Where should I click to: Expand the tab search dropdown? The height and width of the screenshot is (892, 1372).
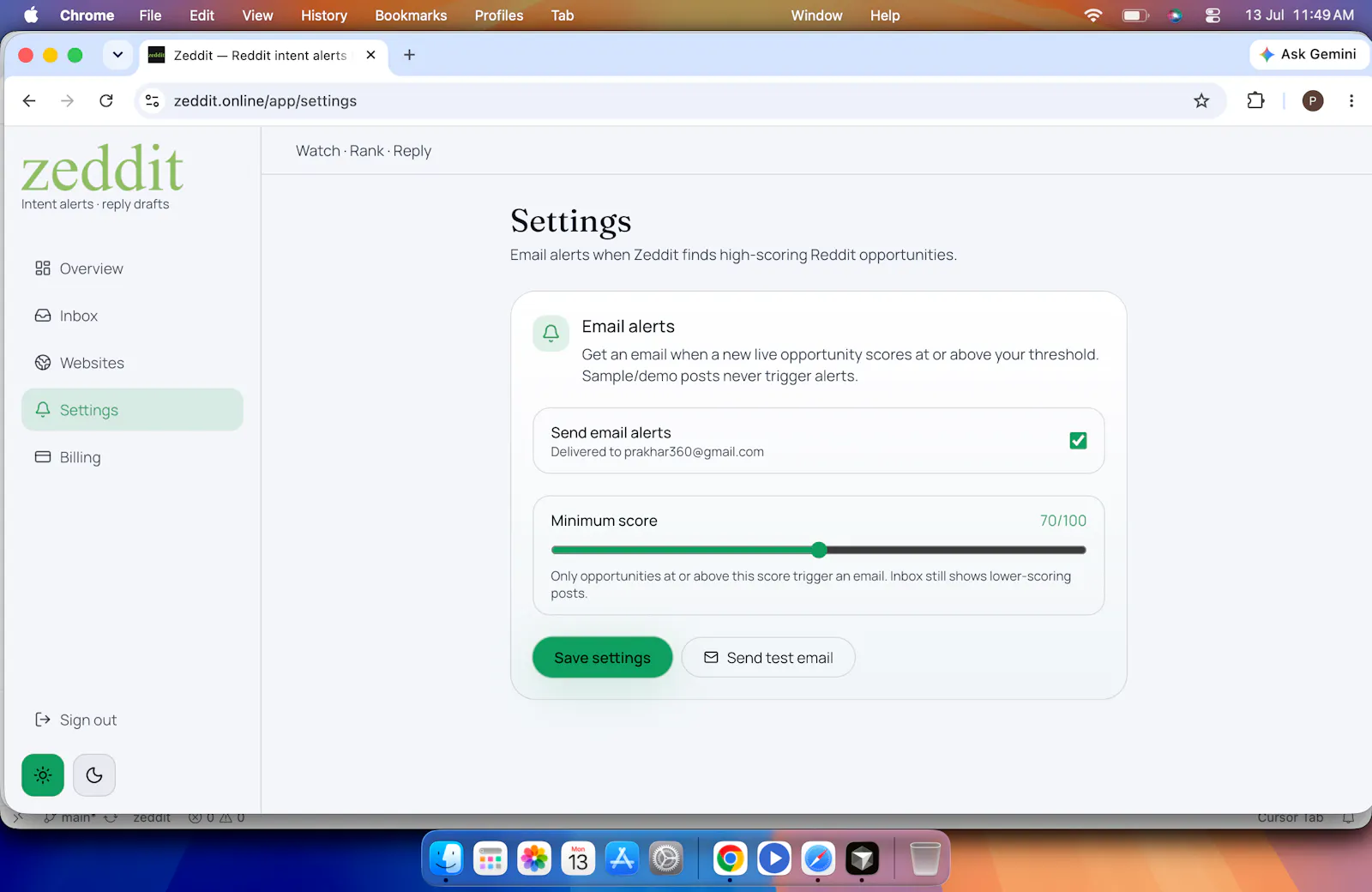[x=117, y=55]
